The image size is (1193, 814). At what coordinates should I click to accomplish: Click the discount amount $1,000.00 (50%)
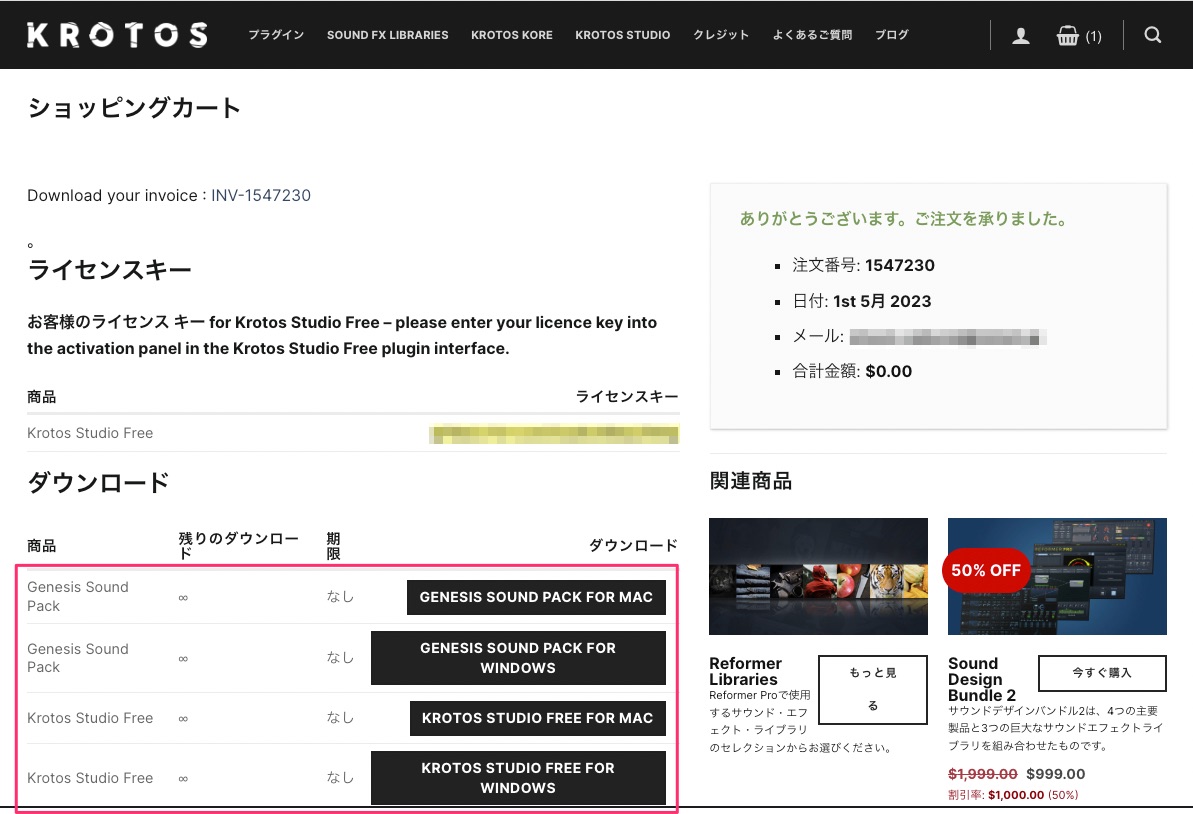pos(1032,795)
